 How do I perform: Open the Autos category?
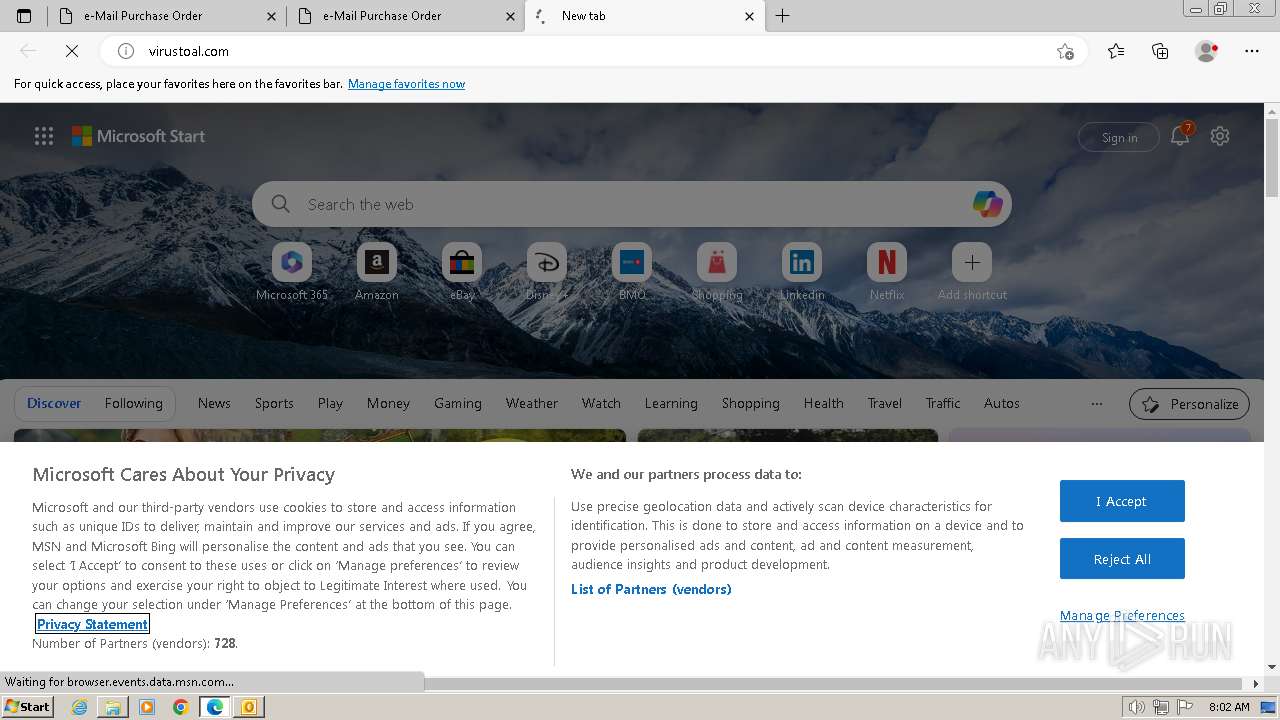click(x=1002, y=404)
